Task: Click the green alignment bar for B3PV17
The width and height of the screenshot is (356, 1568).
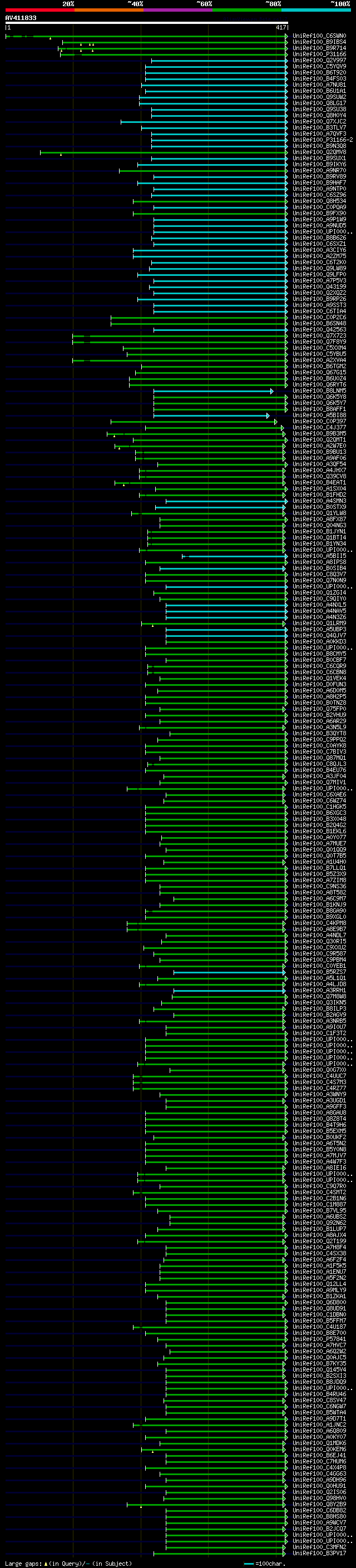Action: (220, 1554)
